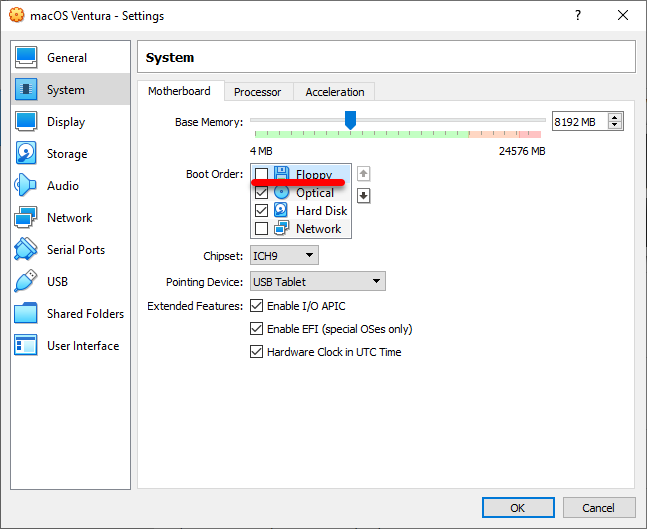The image size is (647, 529).
Task: Uncheck Hard Disk in the boot order
Action: [x=261, y=210]
